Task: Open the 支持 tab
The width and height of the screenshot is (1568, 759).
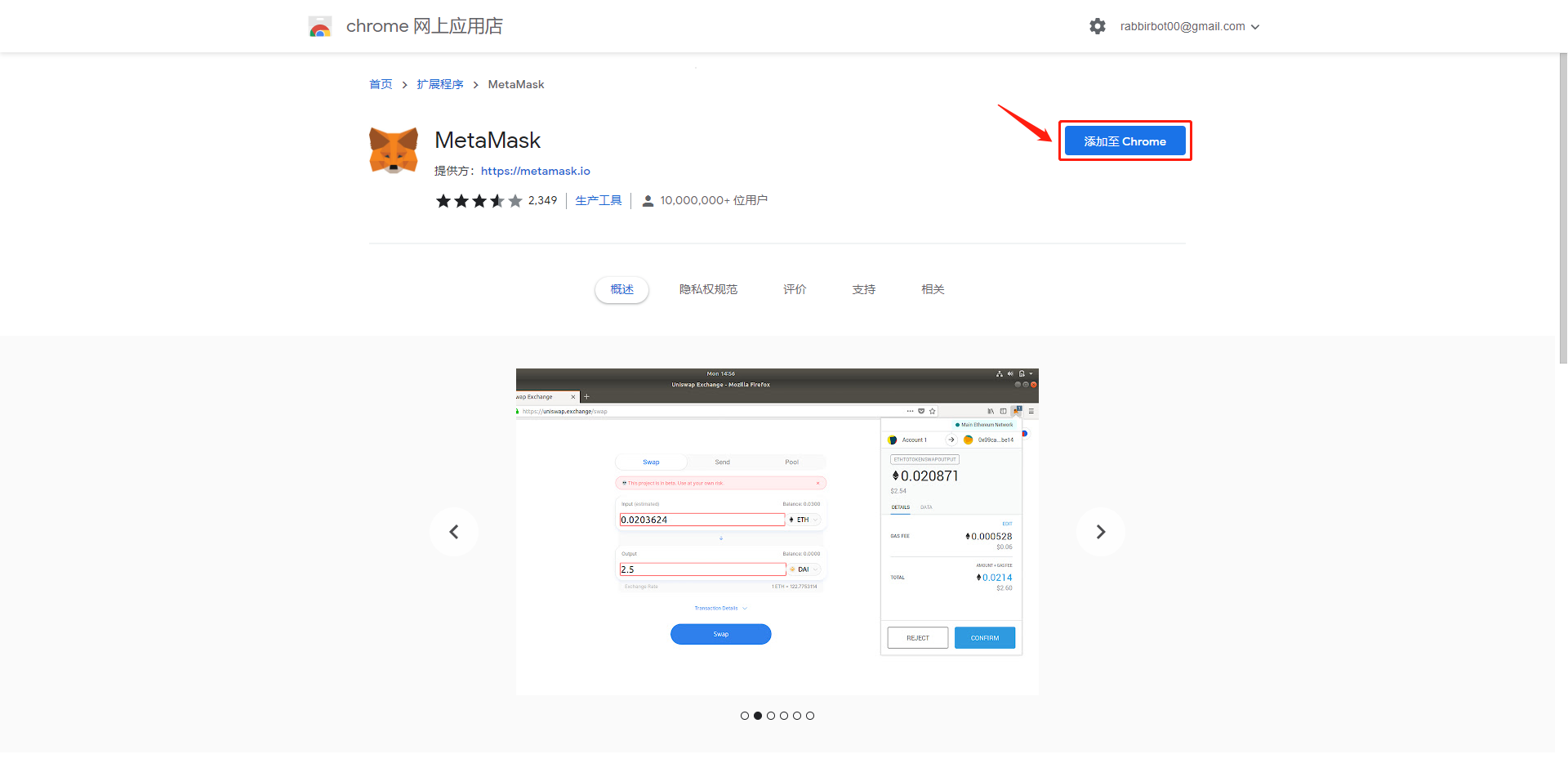Action: pyautogui.click(x=864, y=289)
